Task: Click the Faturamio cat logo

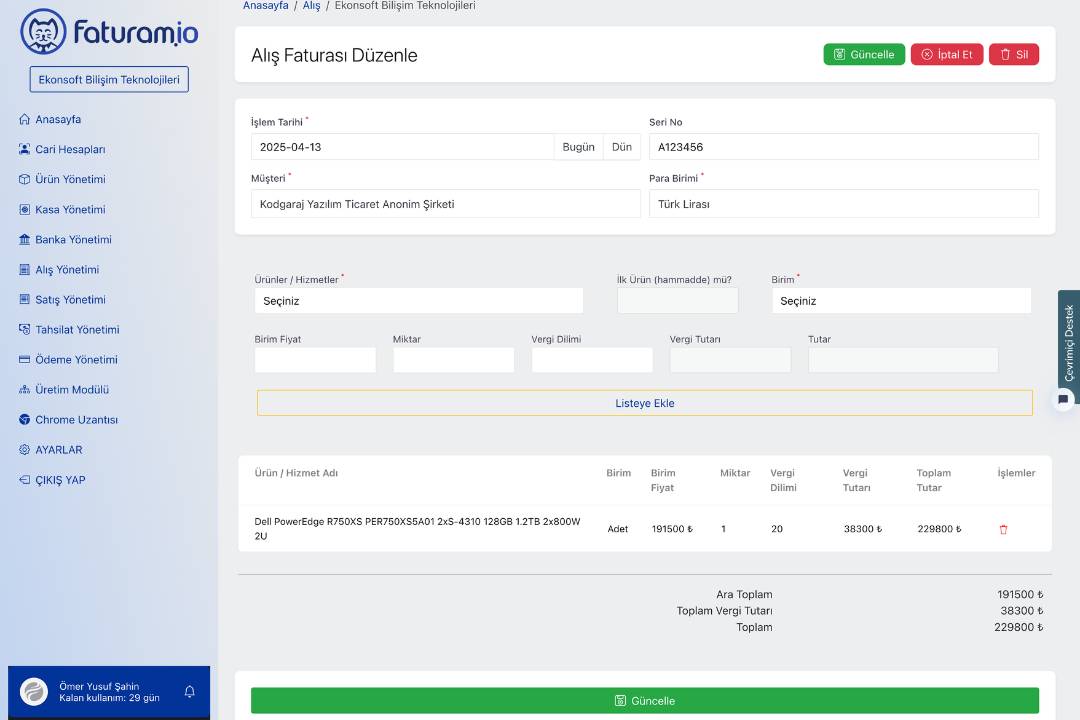Action: [x=43, y=32]
